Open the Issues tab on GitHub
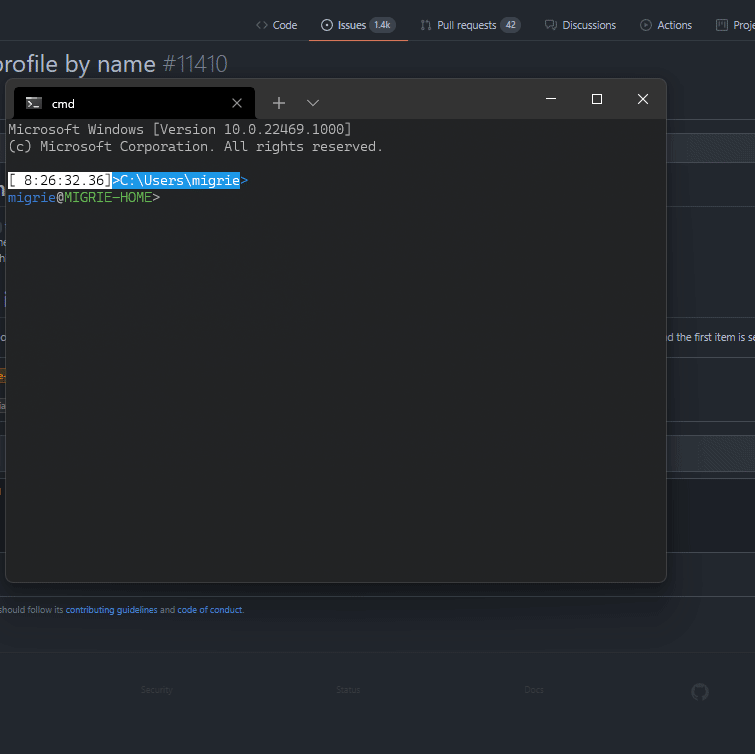Image resolution: width=755 pixels, height=754 pixels. tap(358, 25)
